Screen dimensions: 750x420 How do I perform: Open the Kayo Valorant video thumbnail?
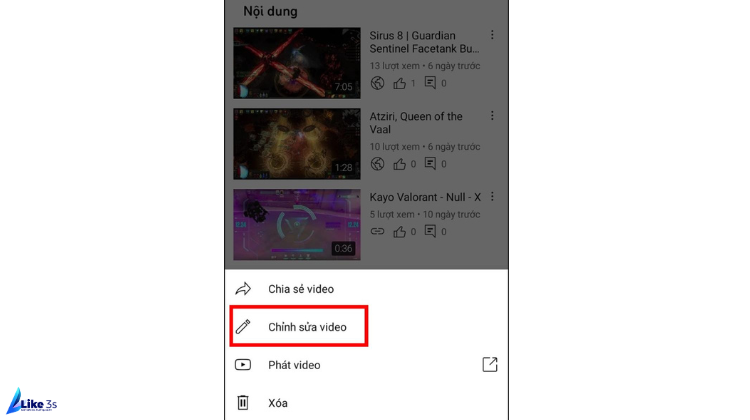(297, 225)
